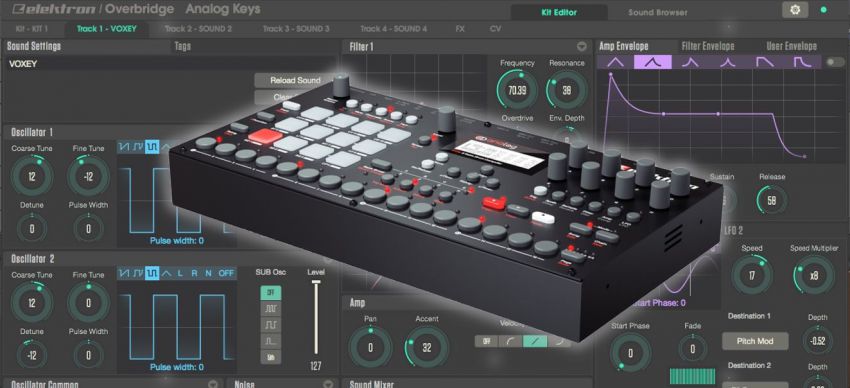This screenshot has width=850, height=388.
Task: Turn Oscillator 2 waveform OFF
Action: pos(226,273)
